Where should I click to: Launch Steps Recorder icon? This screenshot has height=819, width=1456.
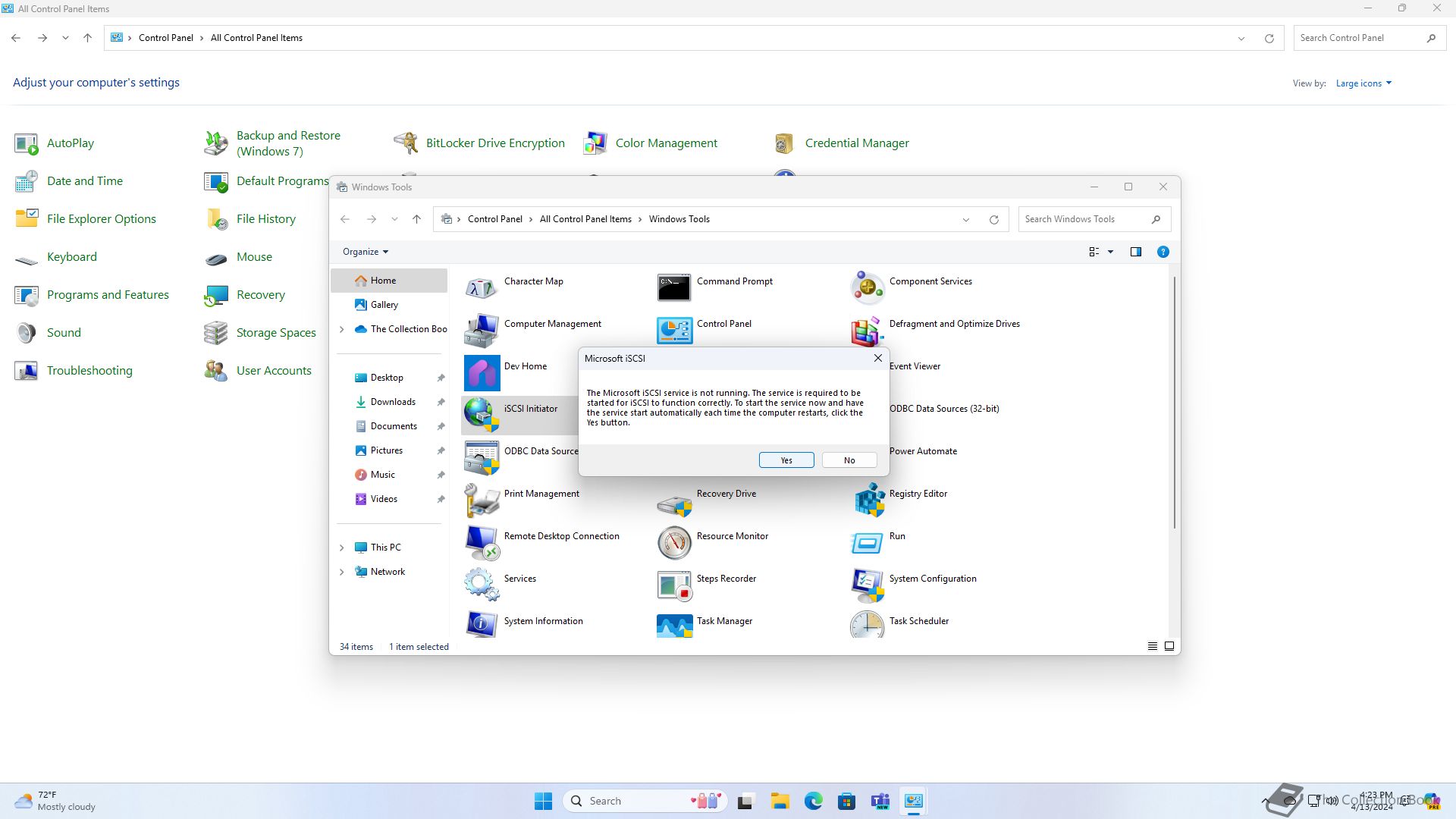674,585
